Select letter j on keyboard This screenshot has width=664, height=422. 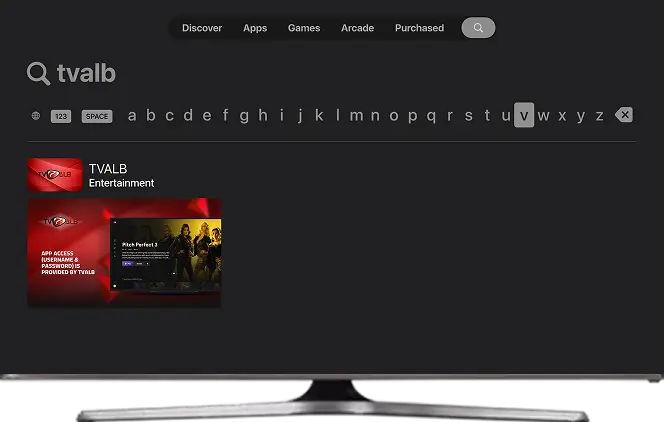coord(300,116)
